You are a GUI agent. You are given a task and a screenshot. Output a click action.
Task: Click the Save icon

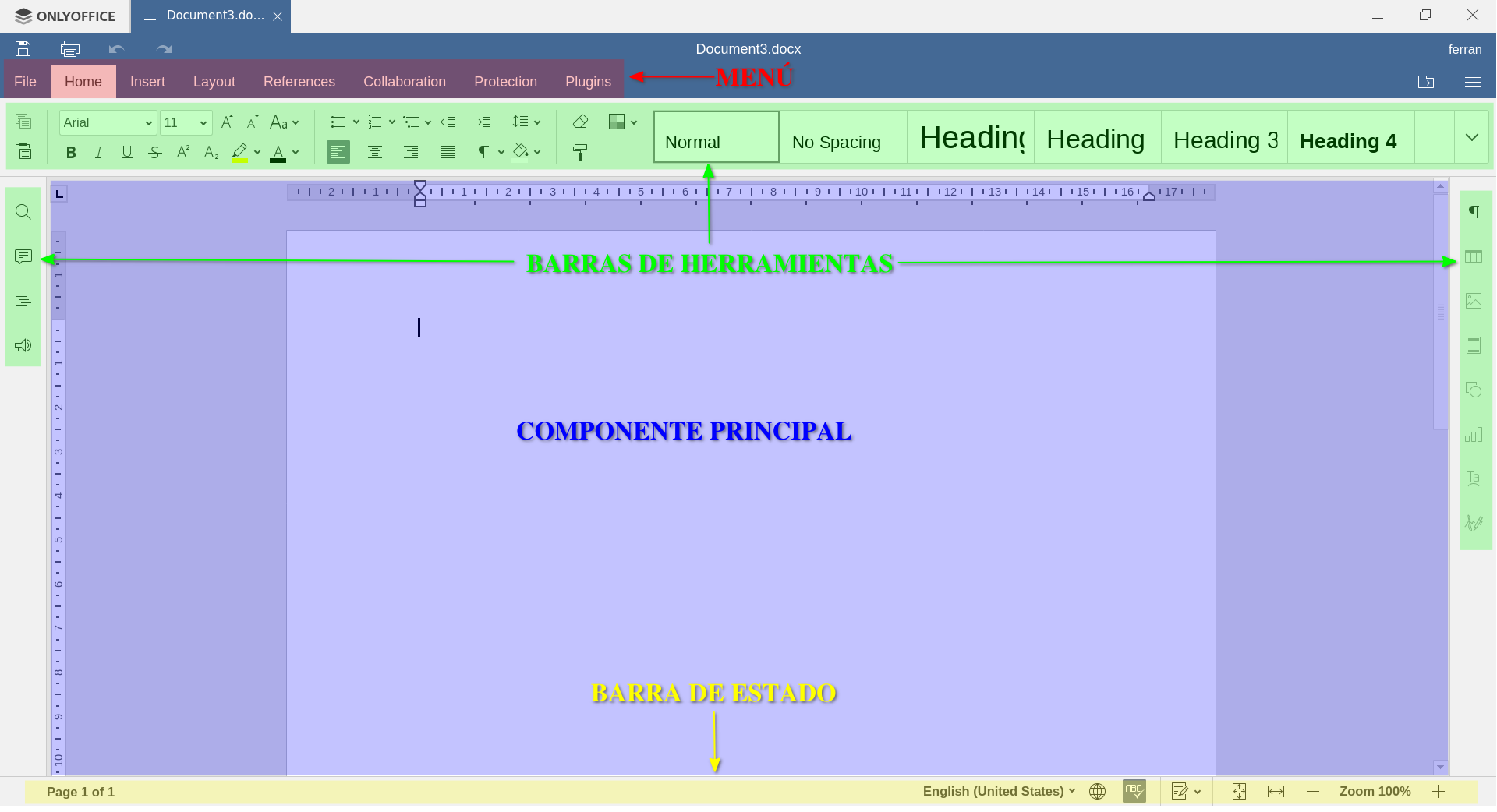click(x=23, y=49)
